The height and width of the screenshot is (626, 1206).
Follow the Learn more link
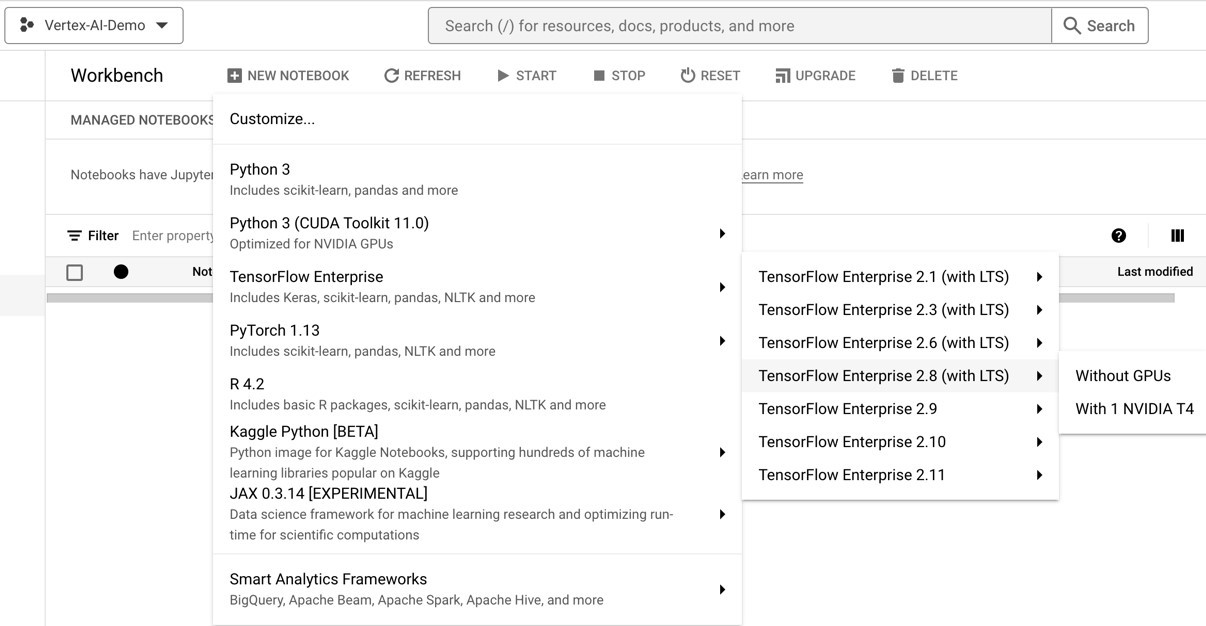point(772,175)
